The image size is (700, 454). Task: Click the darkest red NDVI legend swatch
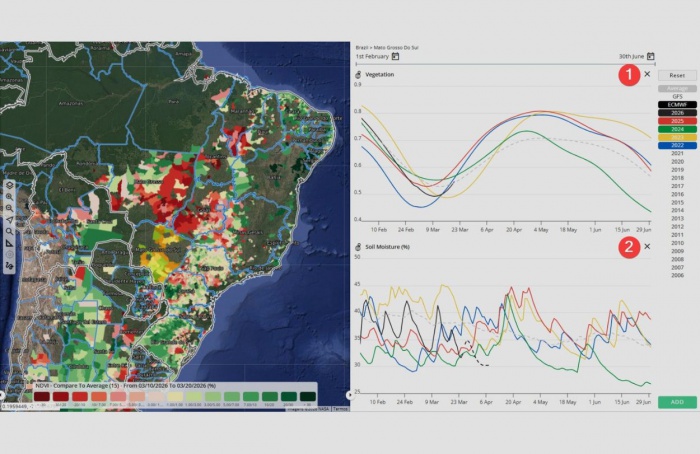[41, 397]
